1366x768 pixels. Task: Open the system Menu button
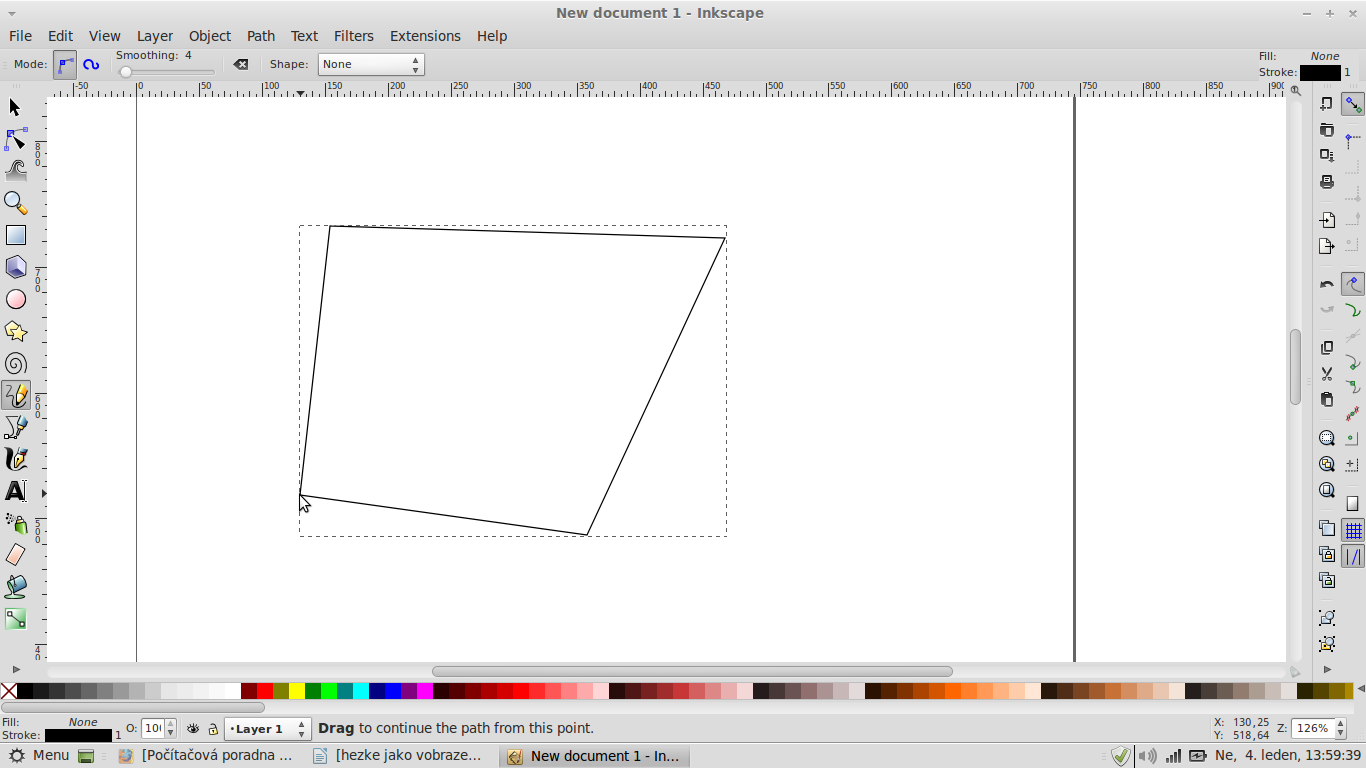pyautogui.click(x=39, y=756)
